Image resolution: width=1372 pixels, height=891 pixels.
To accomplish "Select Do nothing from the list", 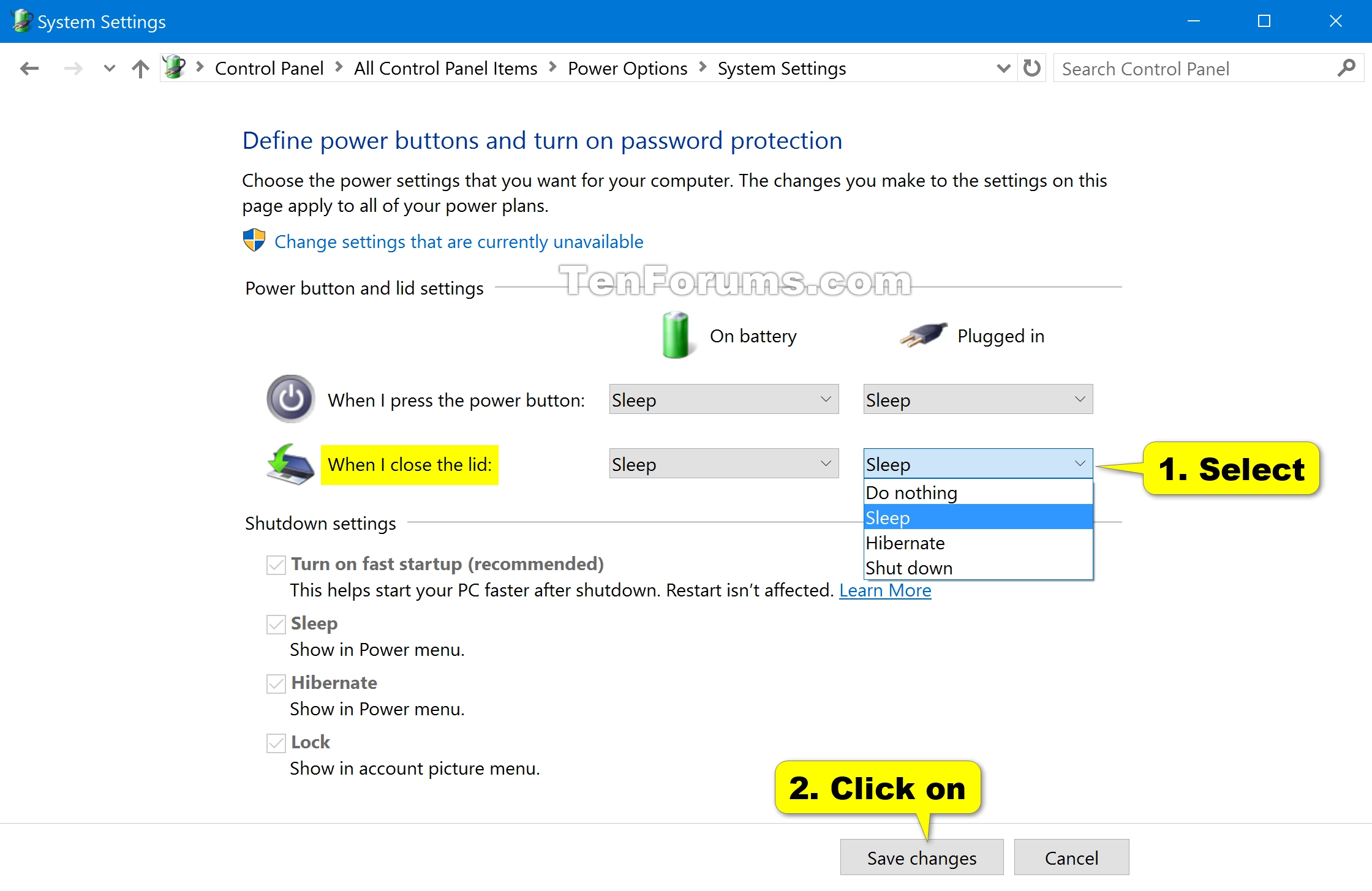I will coord(978,492).
